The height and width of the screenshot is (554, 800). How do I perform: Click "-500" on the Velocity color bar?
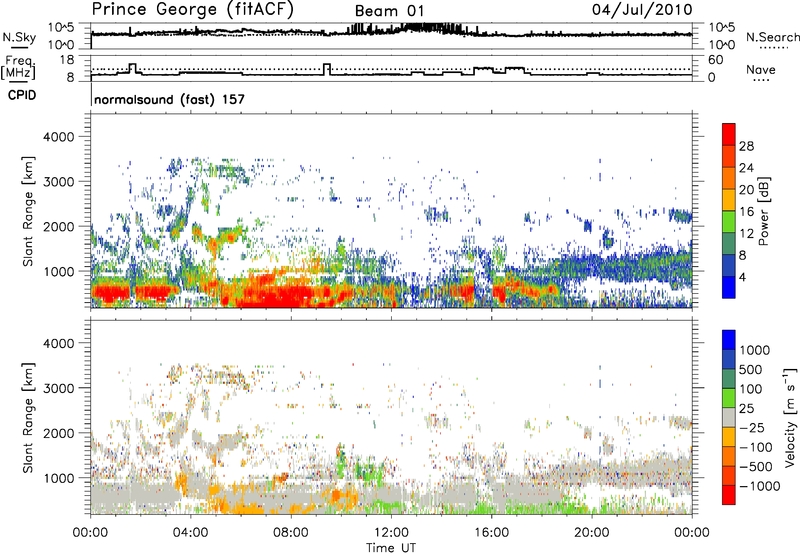(756, 466)
